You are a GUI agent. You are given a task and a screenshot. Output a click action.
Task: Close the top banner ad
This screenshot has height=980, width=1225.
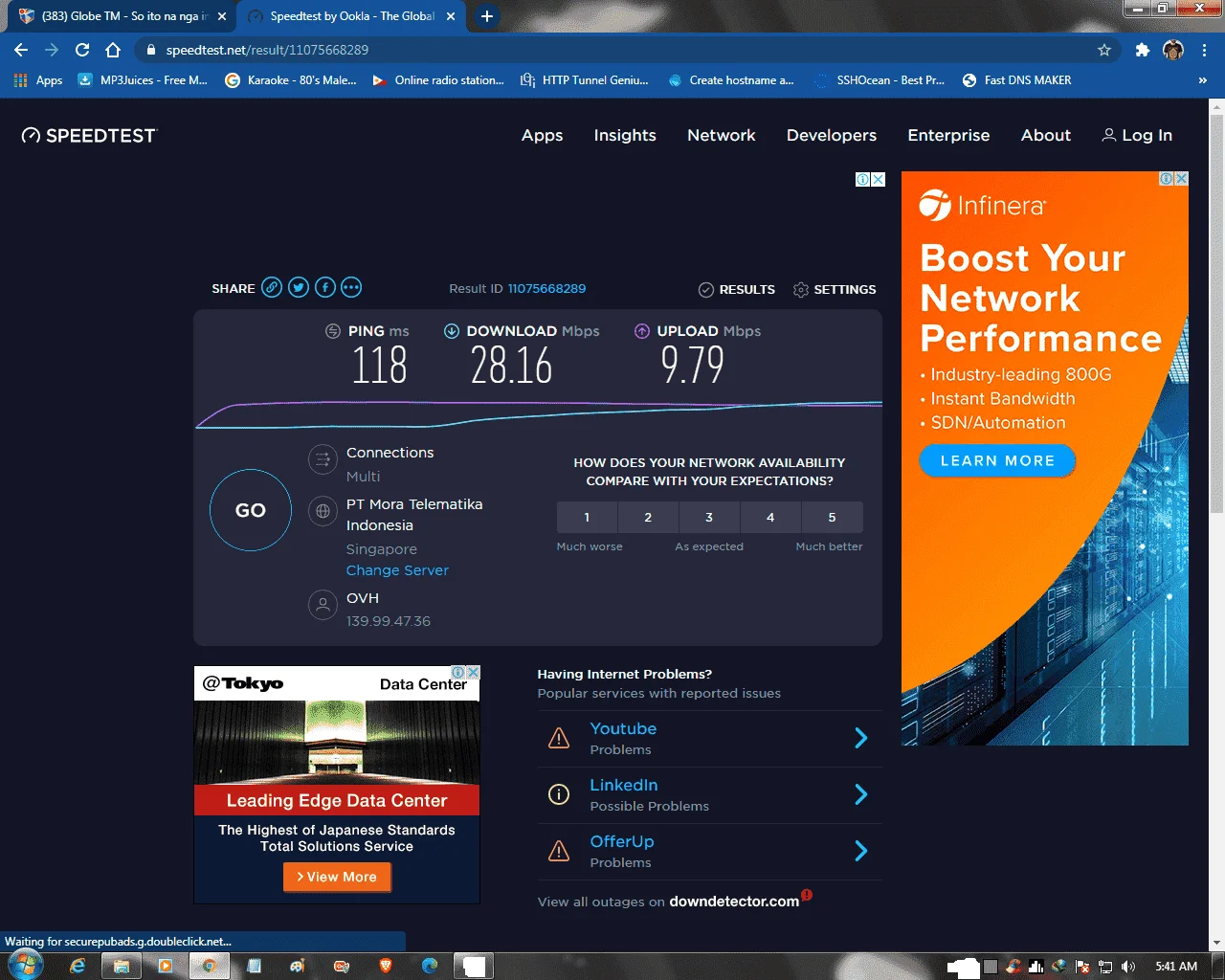[x=878, y=179]
